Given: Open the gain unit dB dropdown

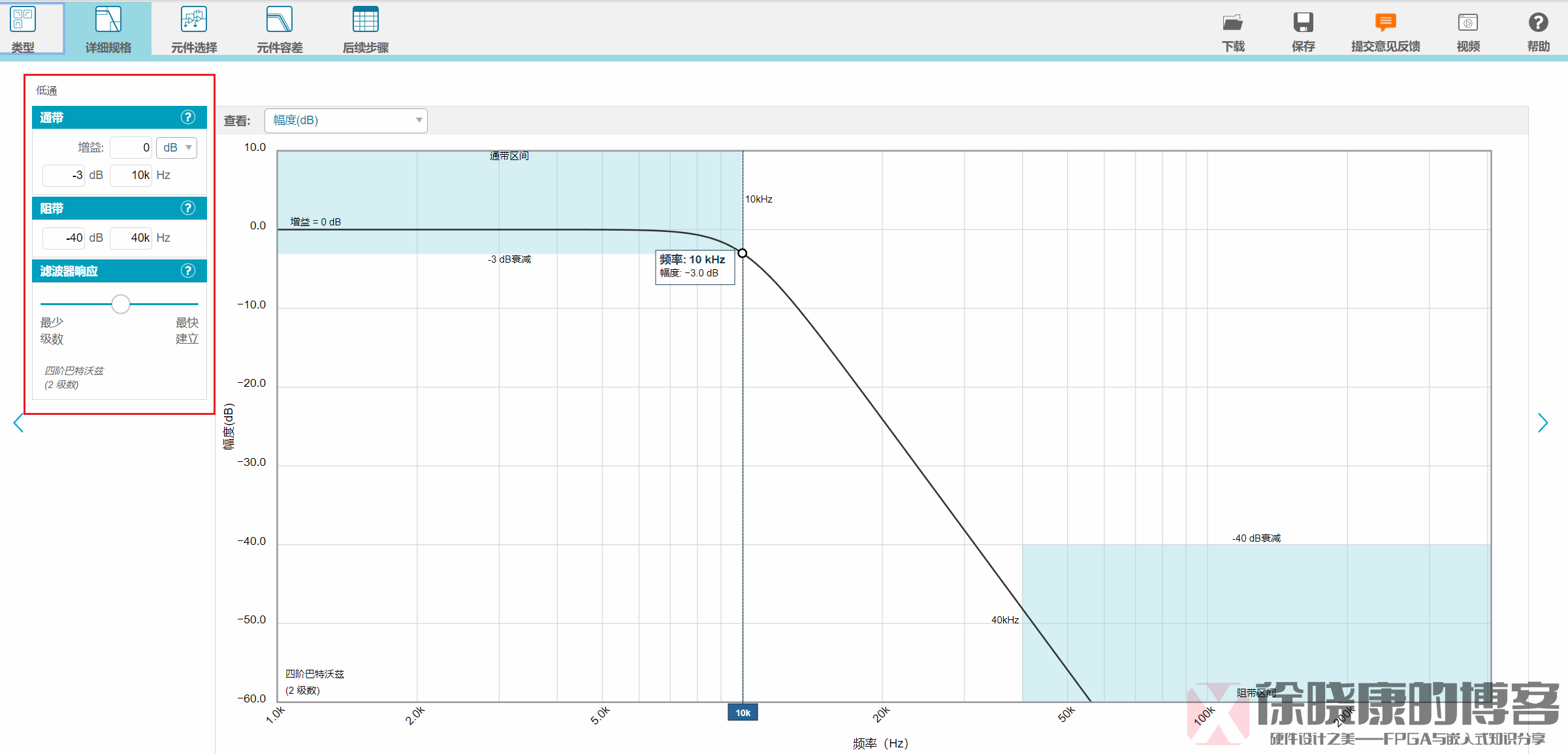Looking at the screenshot, I should [x=177, y=148].
